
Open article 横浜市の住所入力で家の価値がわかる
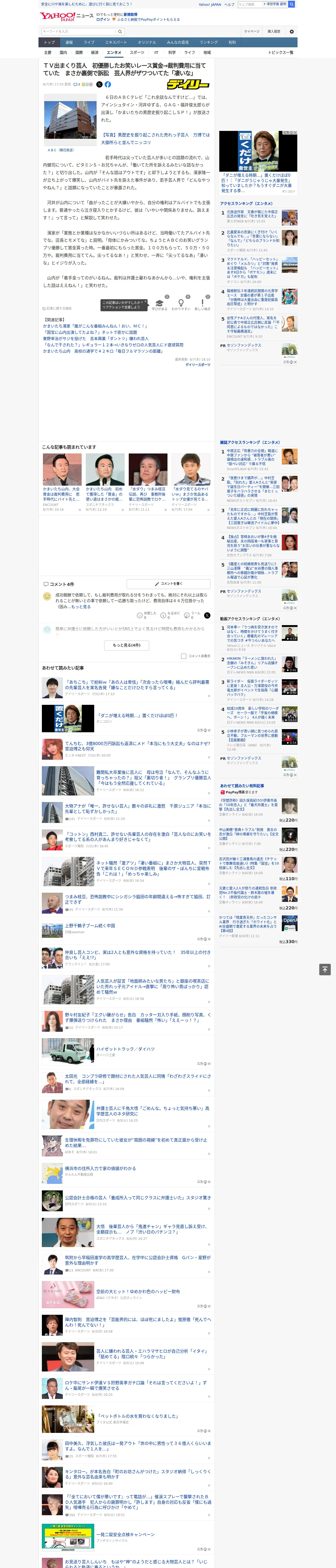[101, 1169]
